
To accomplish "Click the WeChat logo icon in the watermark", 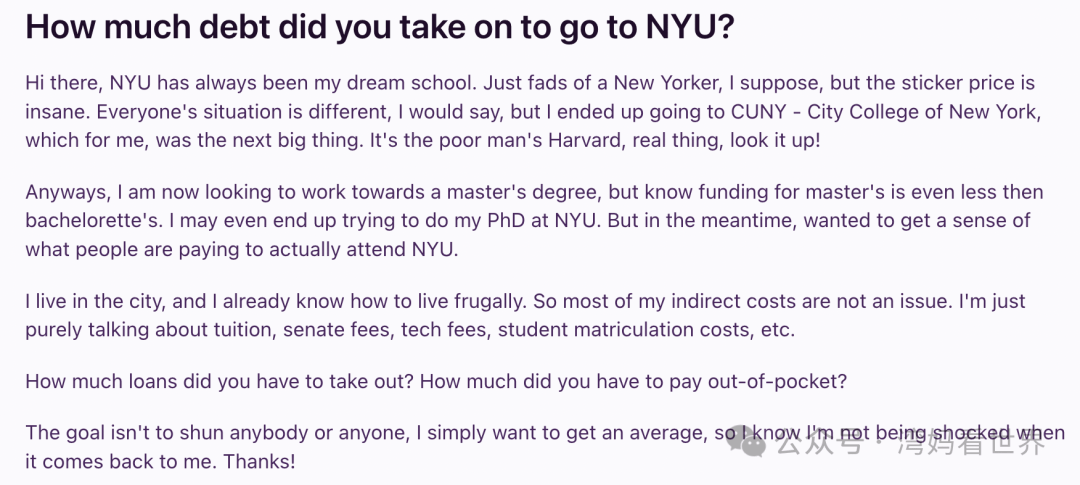I will tap(750, 441).
